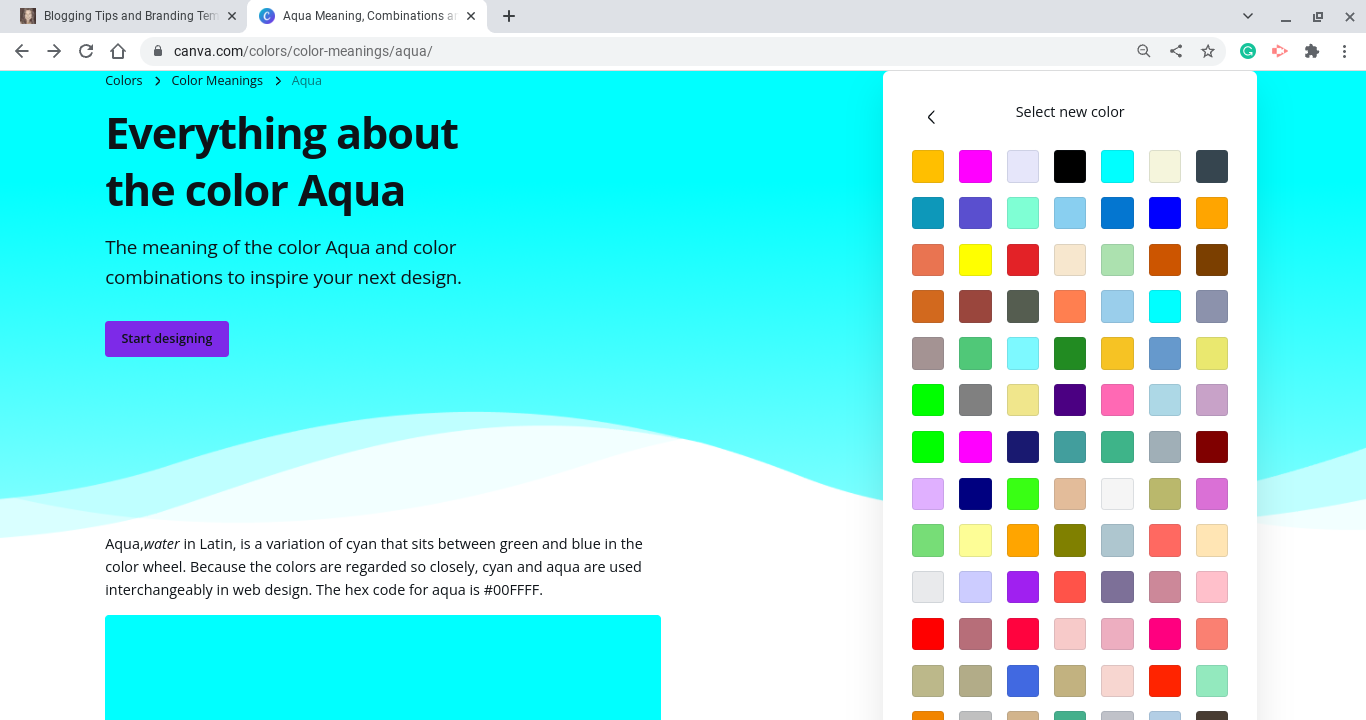Open the Chrome three-dot menu
Image resolution: width=1366 pixels, height=720 pixels.
point(1345,51)
